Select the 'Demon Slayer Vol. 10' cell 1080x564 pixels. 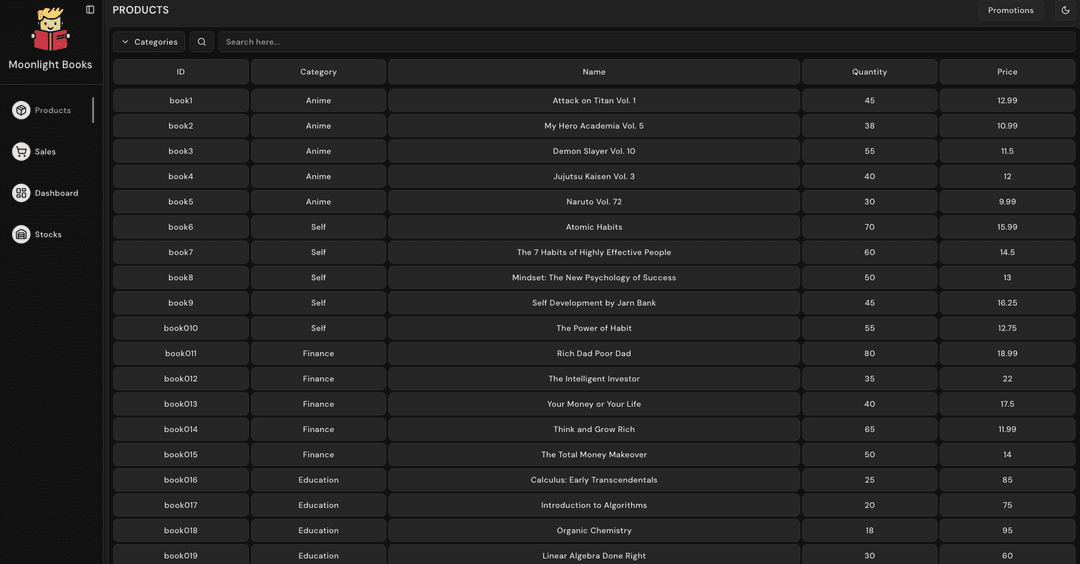[594, 151]
